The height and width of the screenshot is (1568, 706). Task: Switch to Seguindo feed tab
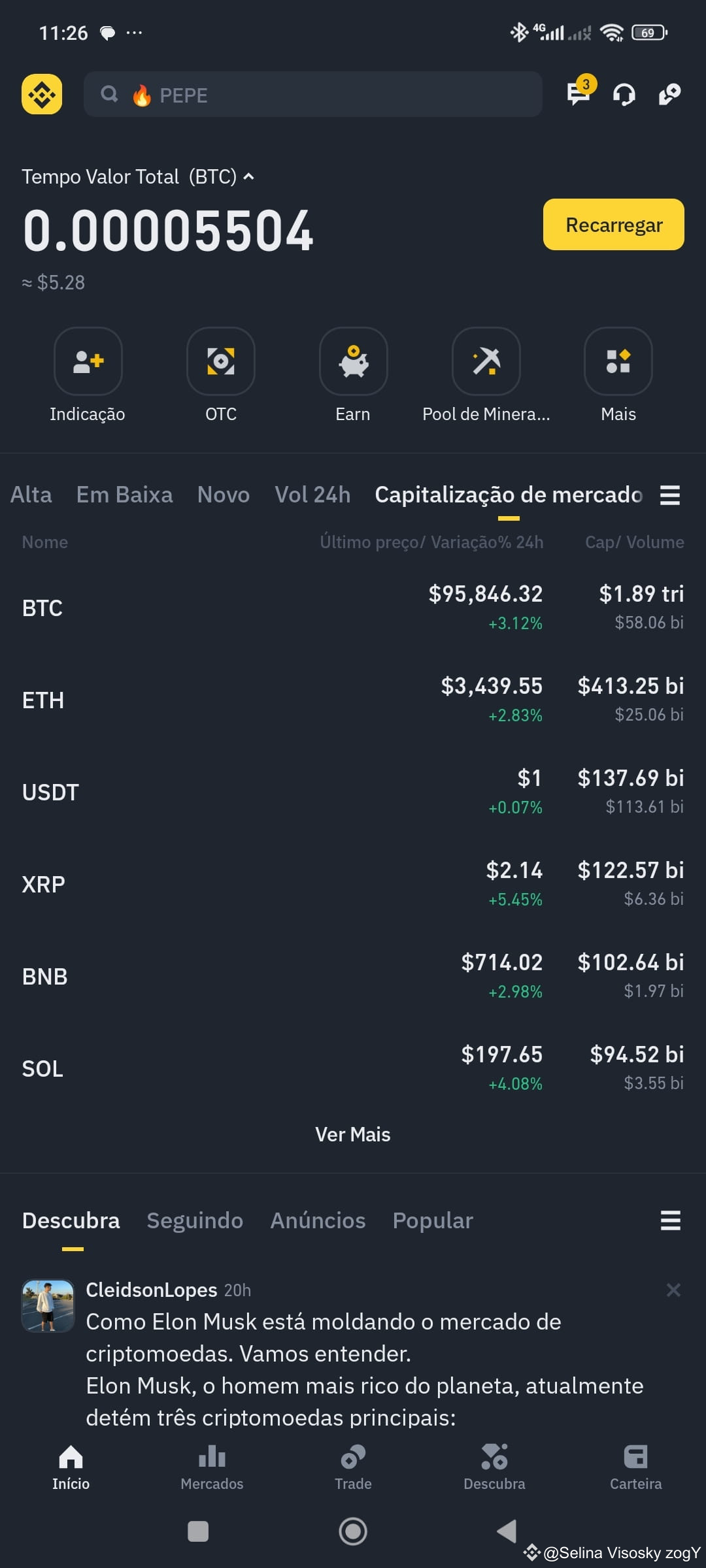(x=195, y=1220)
